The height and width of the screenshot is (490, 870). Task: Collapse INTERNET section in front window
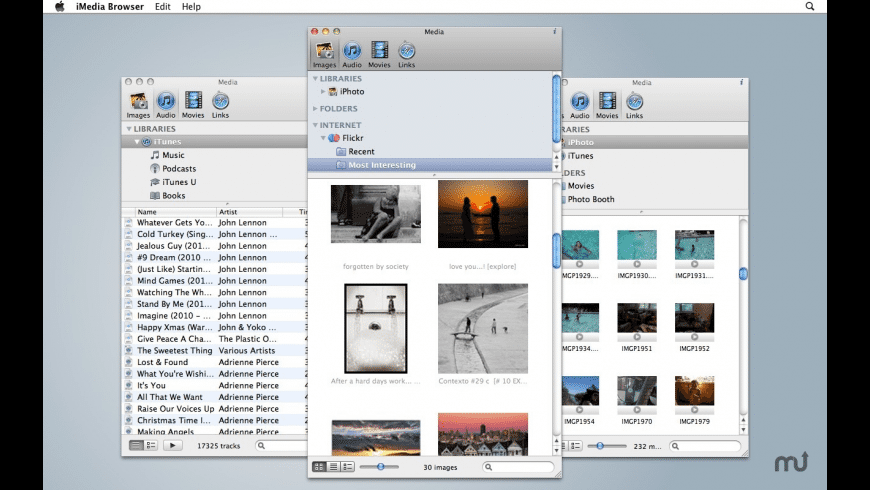coord(315,125)
